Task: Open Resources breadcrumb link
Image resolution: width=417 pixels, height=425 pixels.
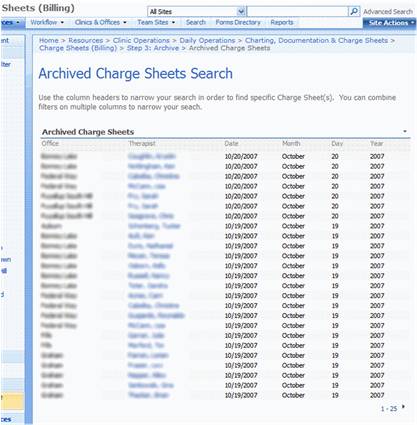Action: pos(86,40)
